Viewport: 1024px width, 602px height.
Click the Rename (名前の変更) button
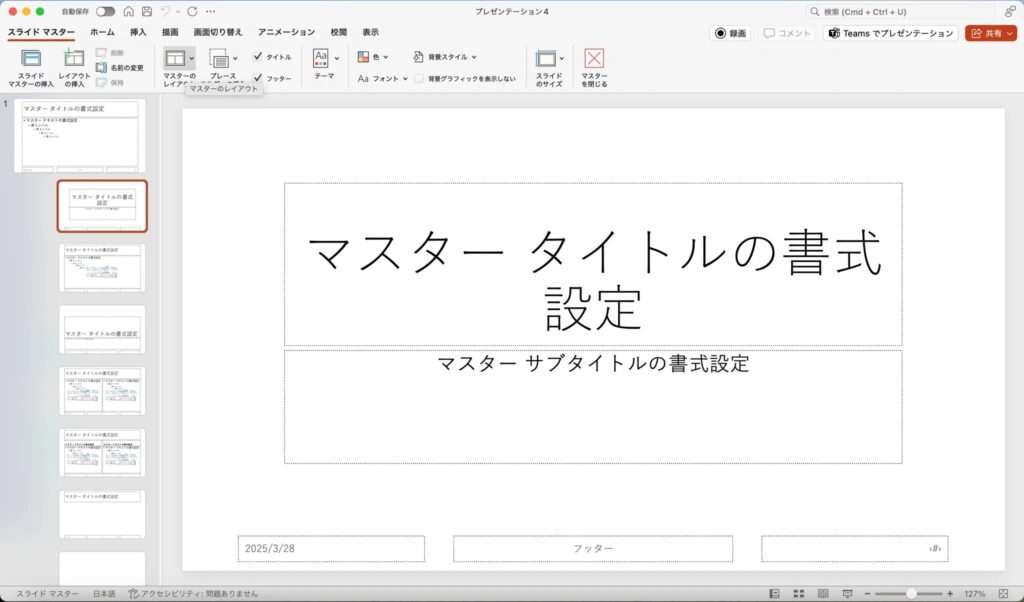pos(120,67)
